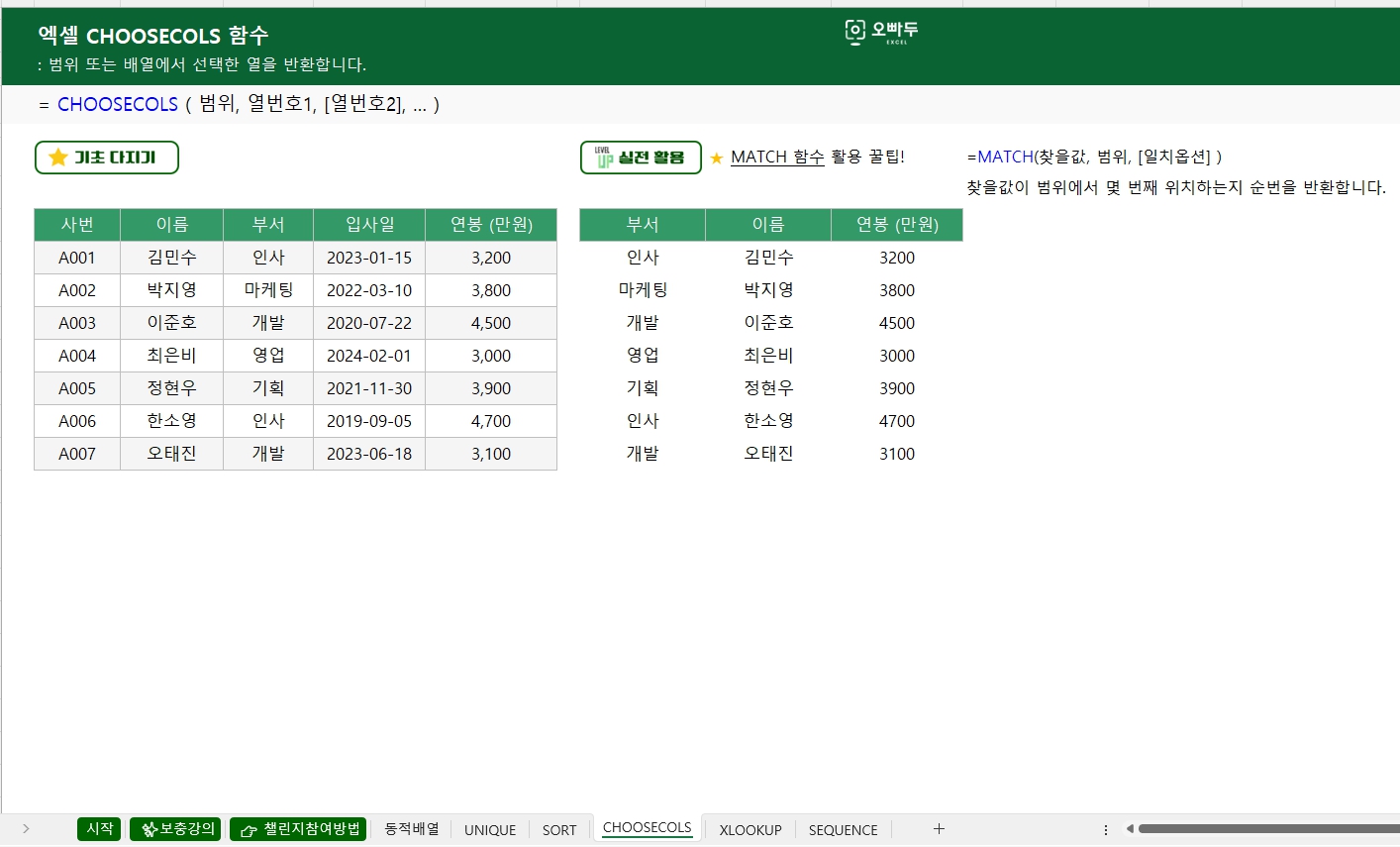Select cell A004
Viewport: 1400px width, 847px height.
[77, 356]
